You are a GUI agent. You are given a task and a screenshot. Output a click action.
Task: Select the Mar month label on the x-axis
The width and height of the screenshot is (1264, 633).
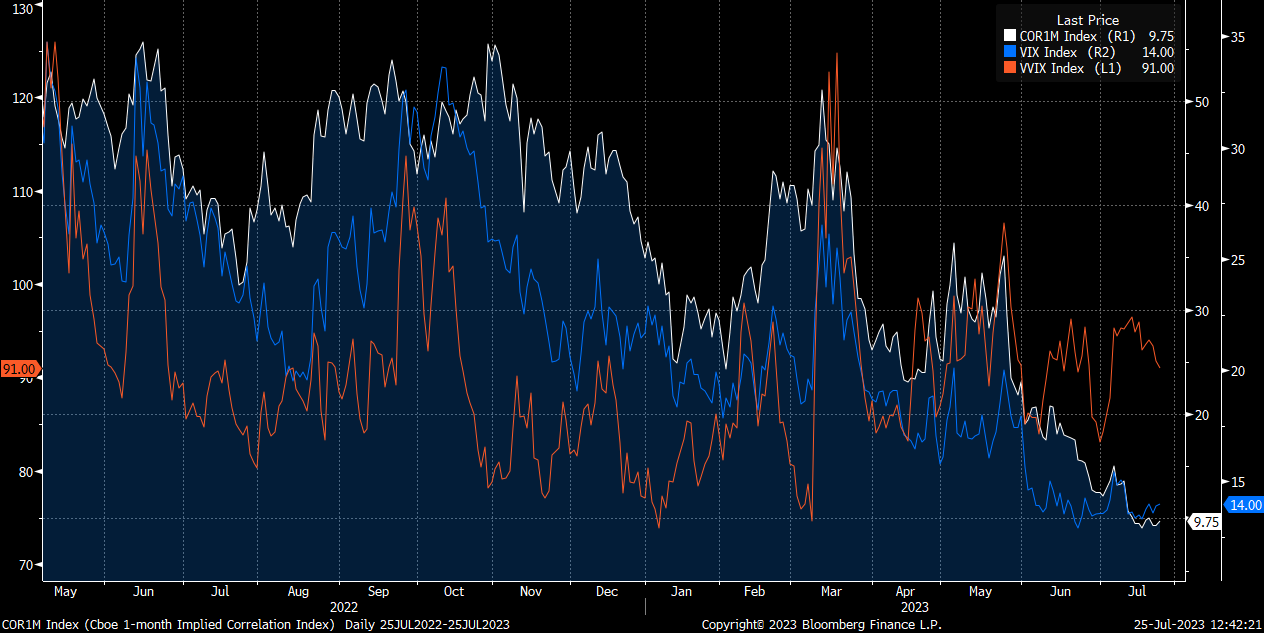pyautogui.click(x=829, y=591)
